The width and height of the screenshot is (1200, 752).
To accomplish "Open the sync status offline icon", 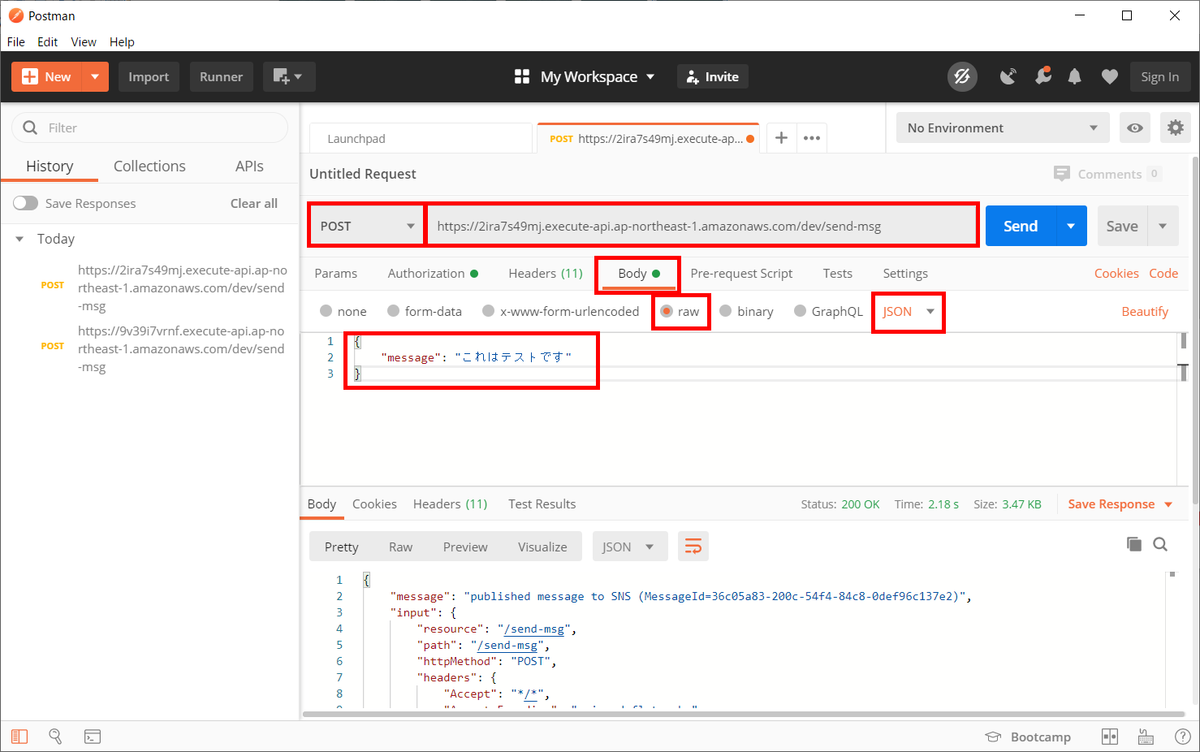I will 962,77.
